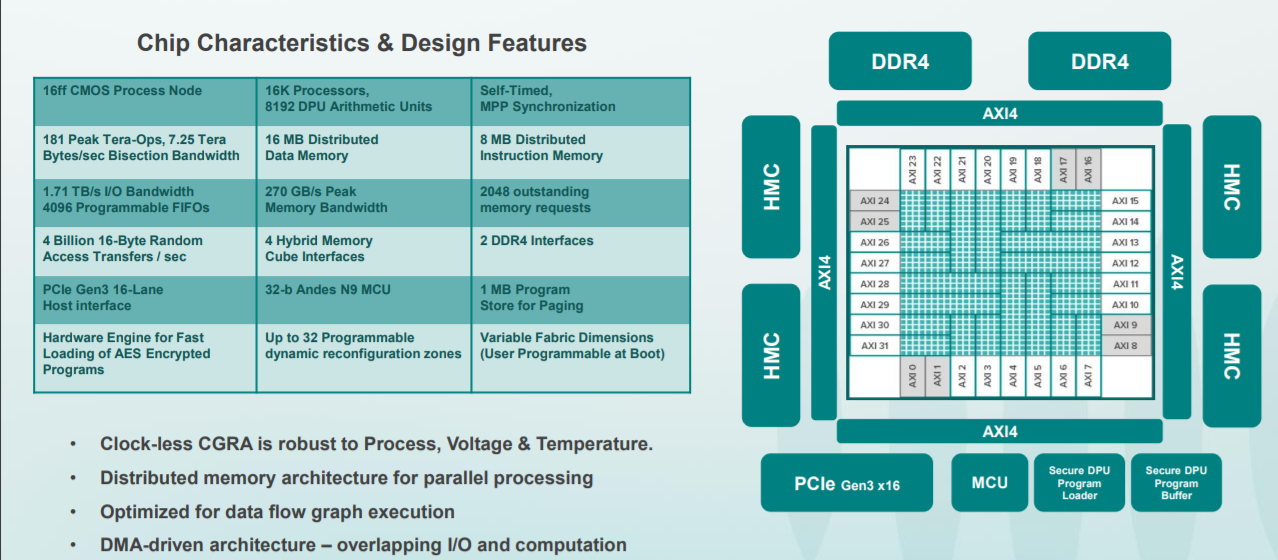Click the 'Chip Characteristics & Design Features' heading

click(x=362, y=43)
